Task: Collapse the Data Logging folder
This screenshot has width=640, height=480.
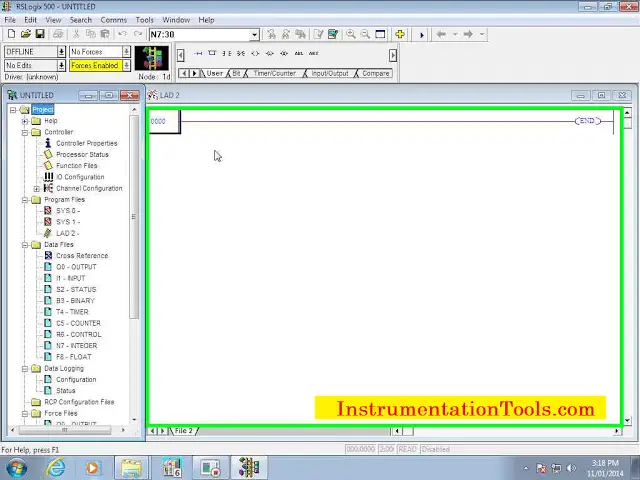Action: coord(25,369)
